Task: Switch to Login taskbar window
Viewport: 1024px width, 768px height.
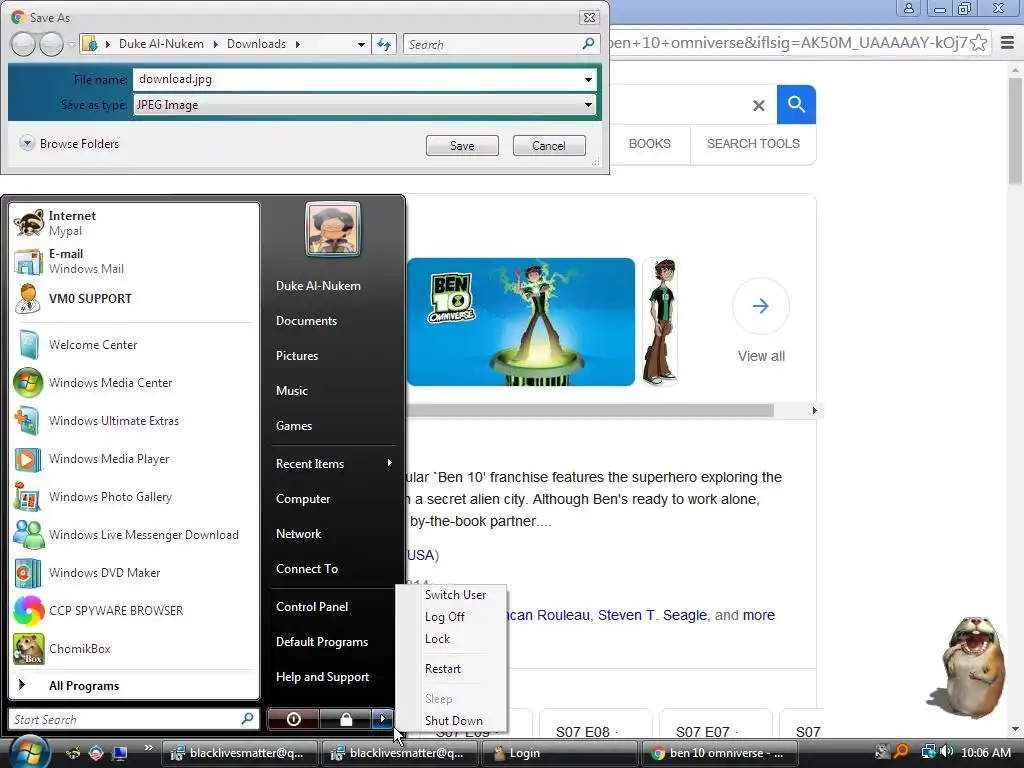Action: pos(558,753)
